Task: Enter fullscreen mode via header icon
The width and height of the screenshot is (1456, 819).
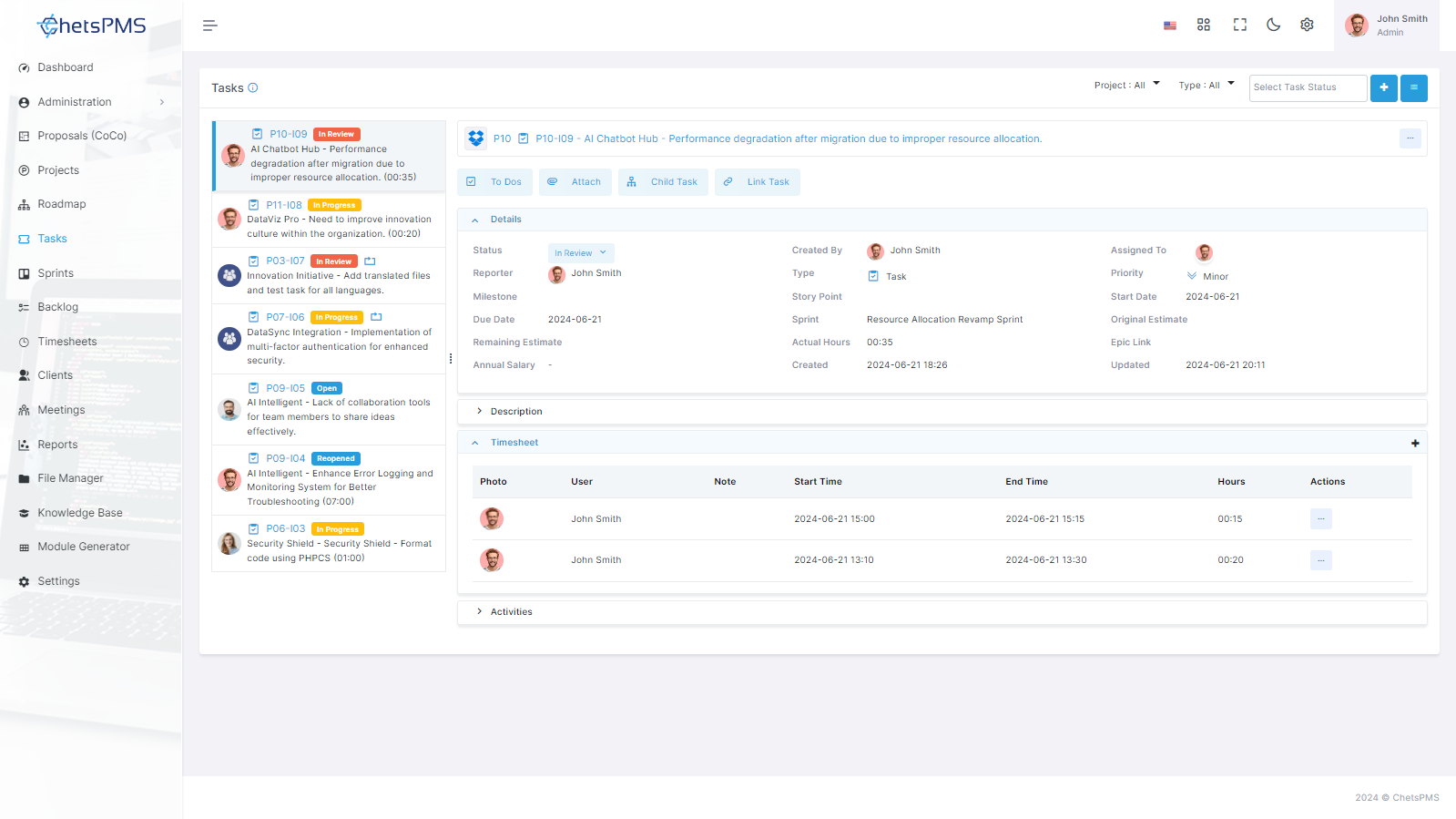Action: point(1239,25)
